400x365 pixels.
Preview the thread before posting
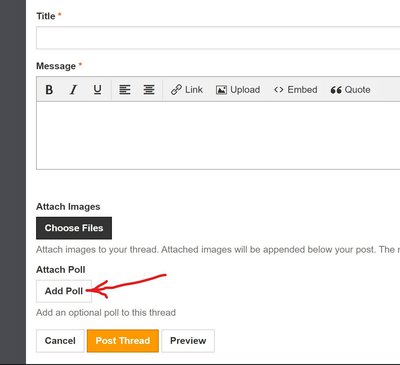pos(188,341)
